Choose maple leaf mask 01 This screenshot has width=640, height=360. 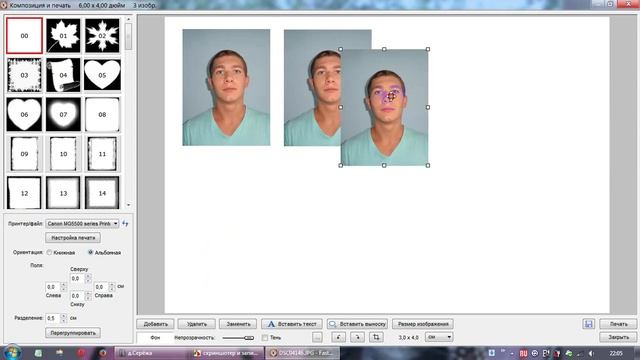pos(63,36)
